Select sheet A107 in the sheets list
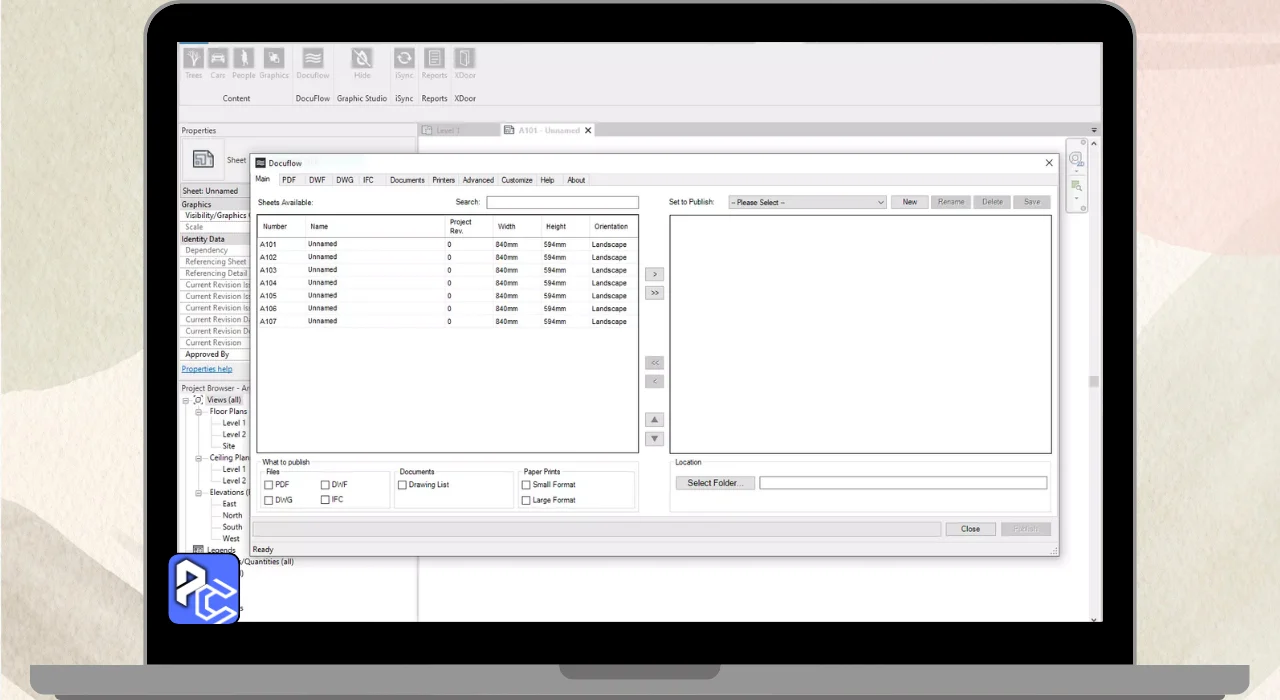Screen dimensions: 1280x700 pyautogui.click(x=447, y=322)
